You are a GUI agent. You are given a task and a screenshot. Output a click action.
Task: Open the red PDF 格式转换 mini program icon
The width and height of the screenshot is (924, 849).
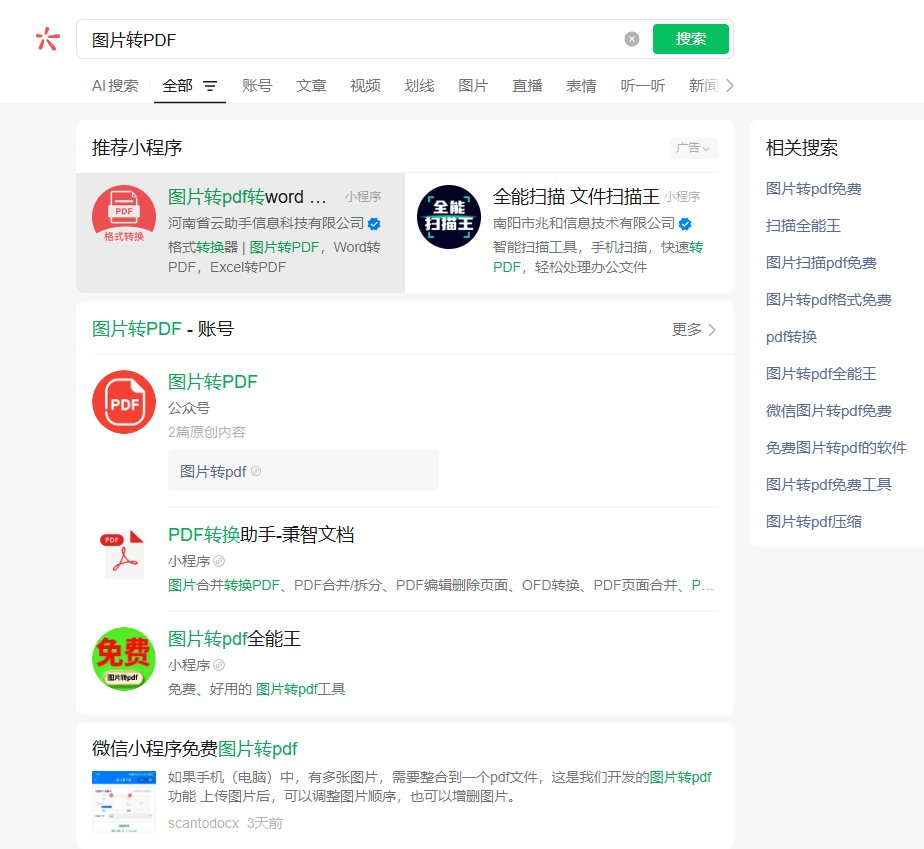tap(124, 217)
